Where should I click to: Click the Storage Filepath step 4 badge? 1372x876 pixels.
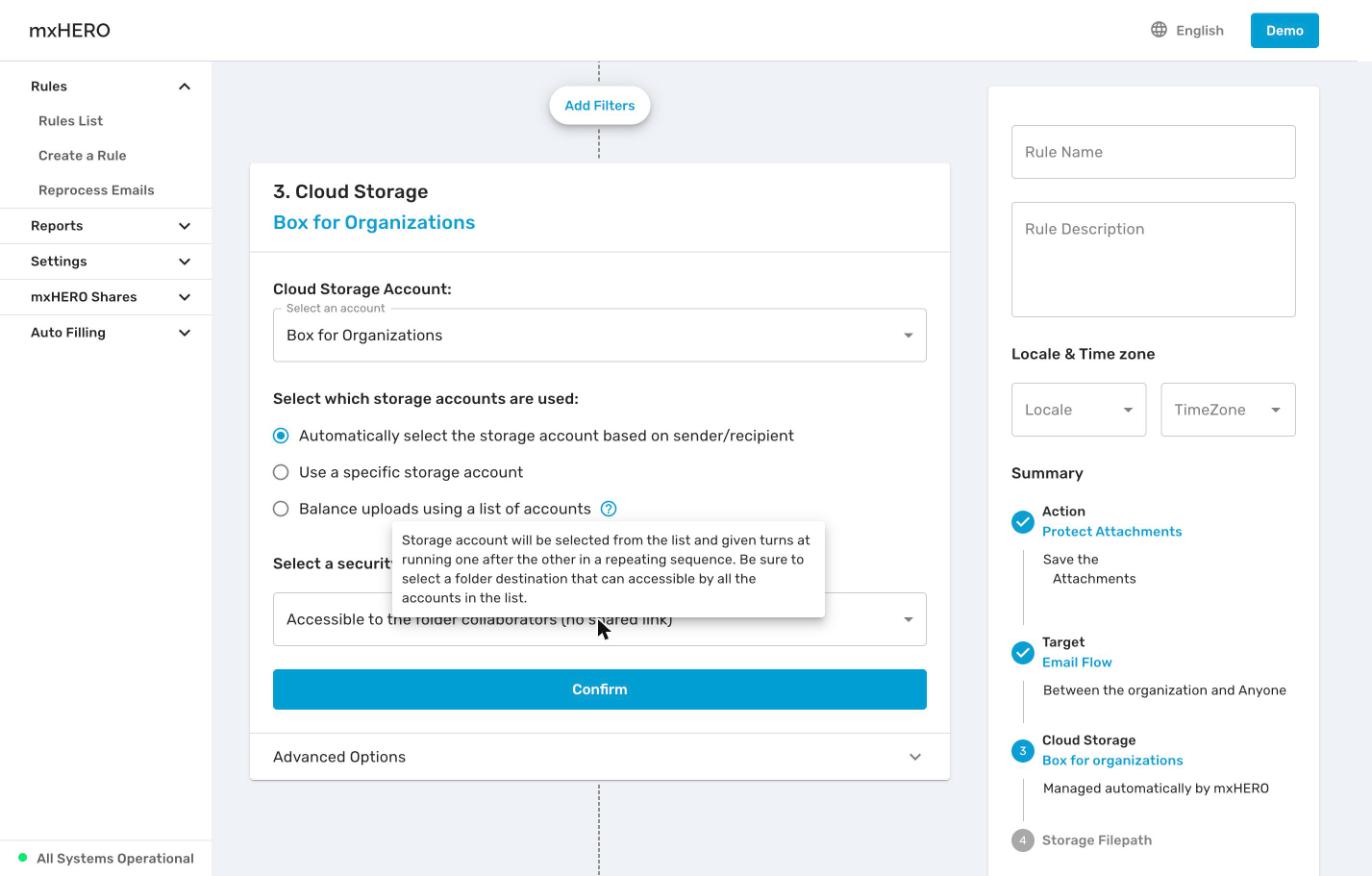click(x=1022, y=840)
